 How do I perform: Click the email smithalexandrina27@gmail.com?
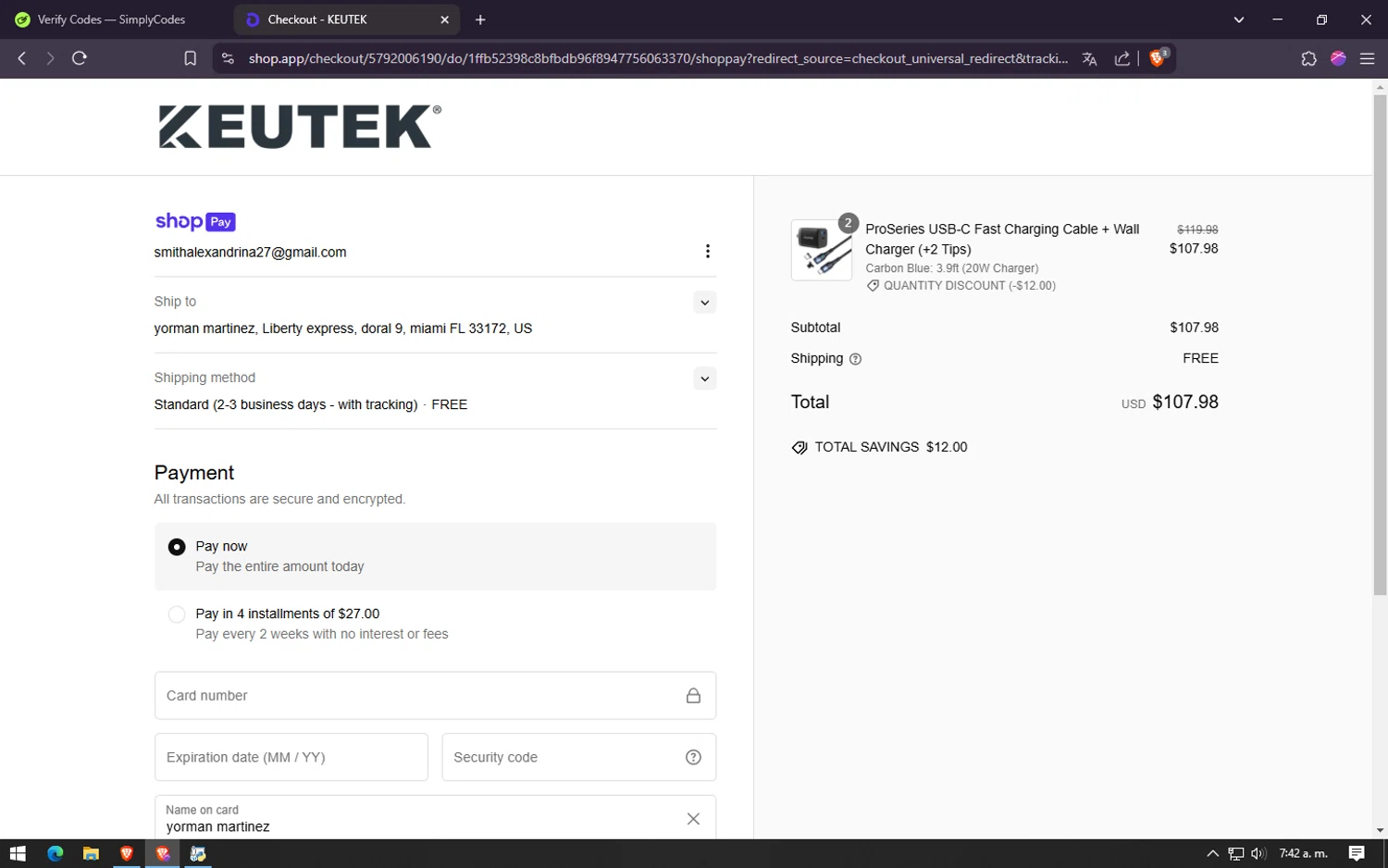(x=251, y=253)
